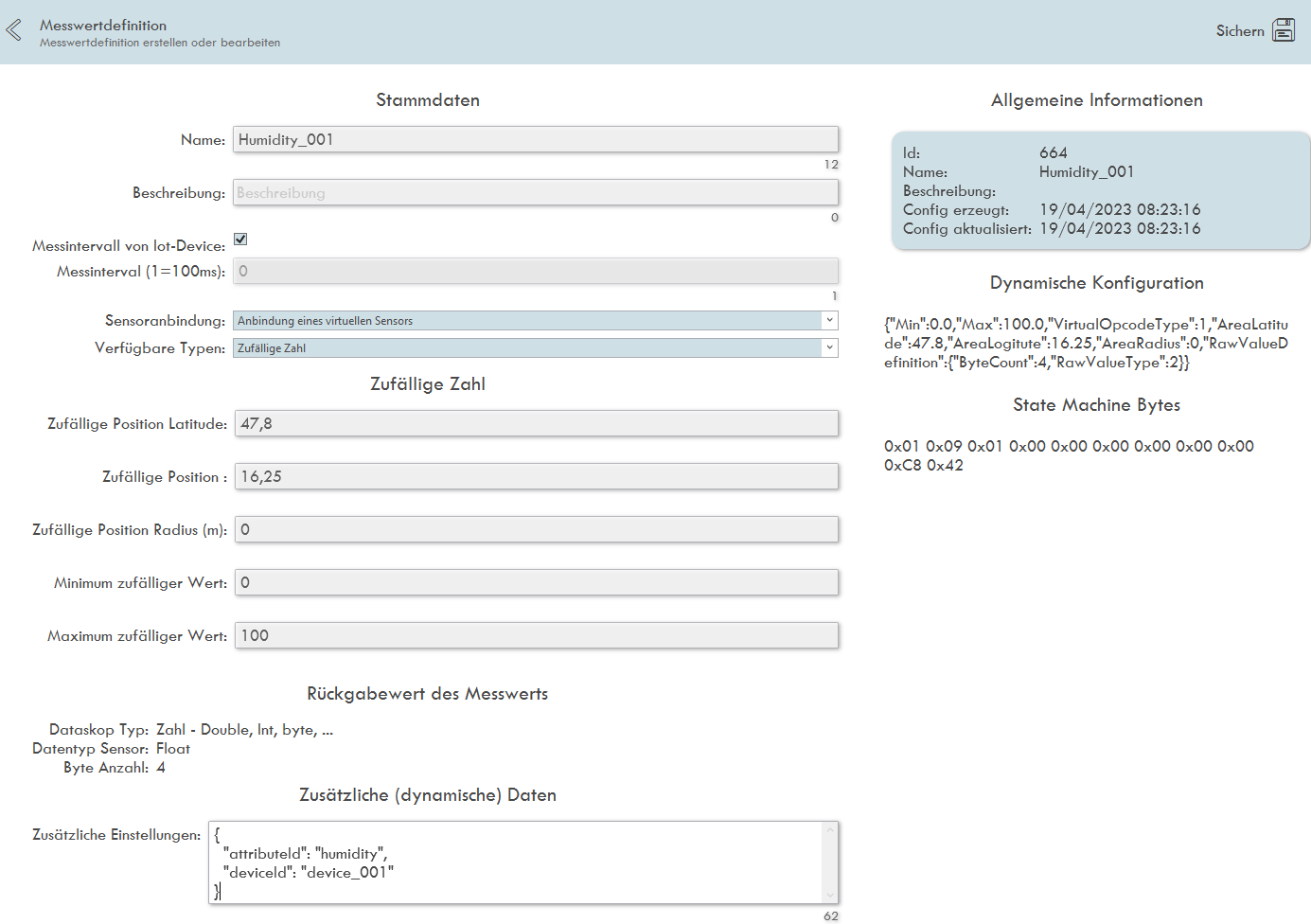Click the Id value 664

[x=1054, y=152]
